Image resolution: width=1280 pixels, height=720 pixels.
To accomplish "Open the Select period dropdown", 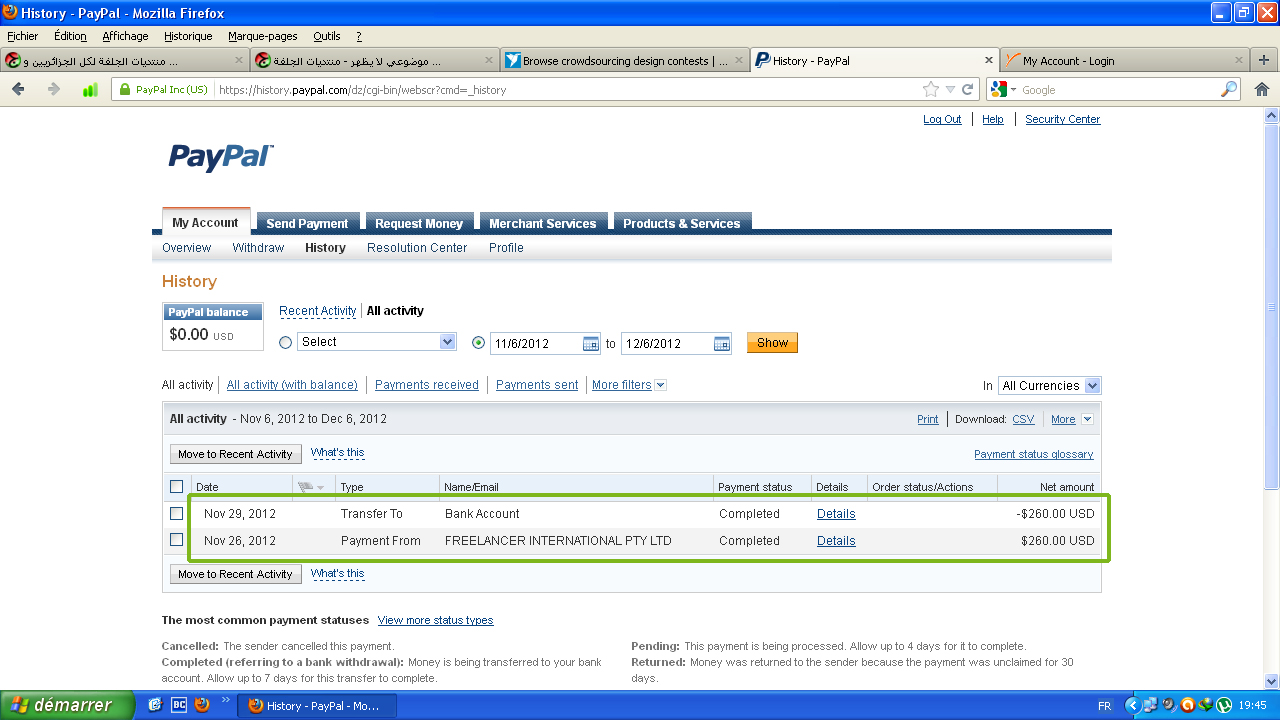I will [x=377, y=342].
